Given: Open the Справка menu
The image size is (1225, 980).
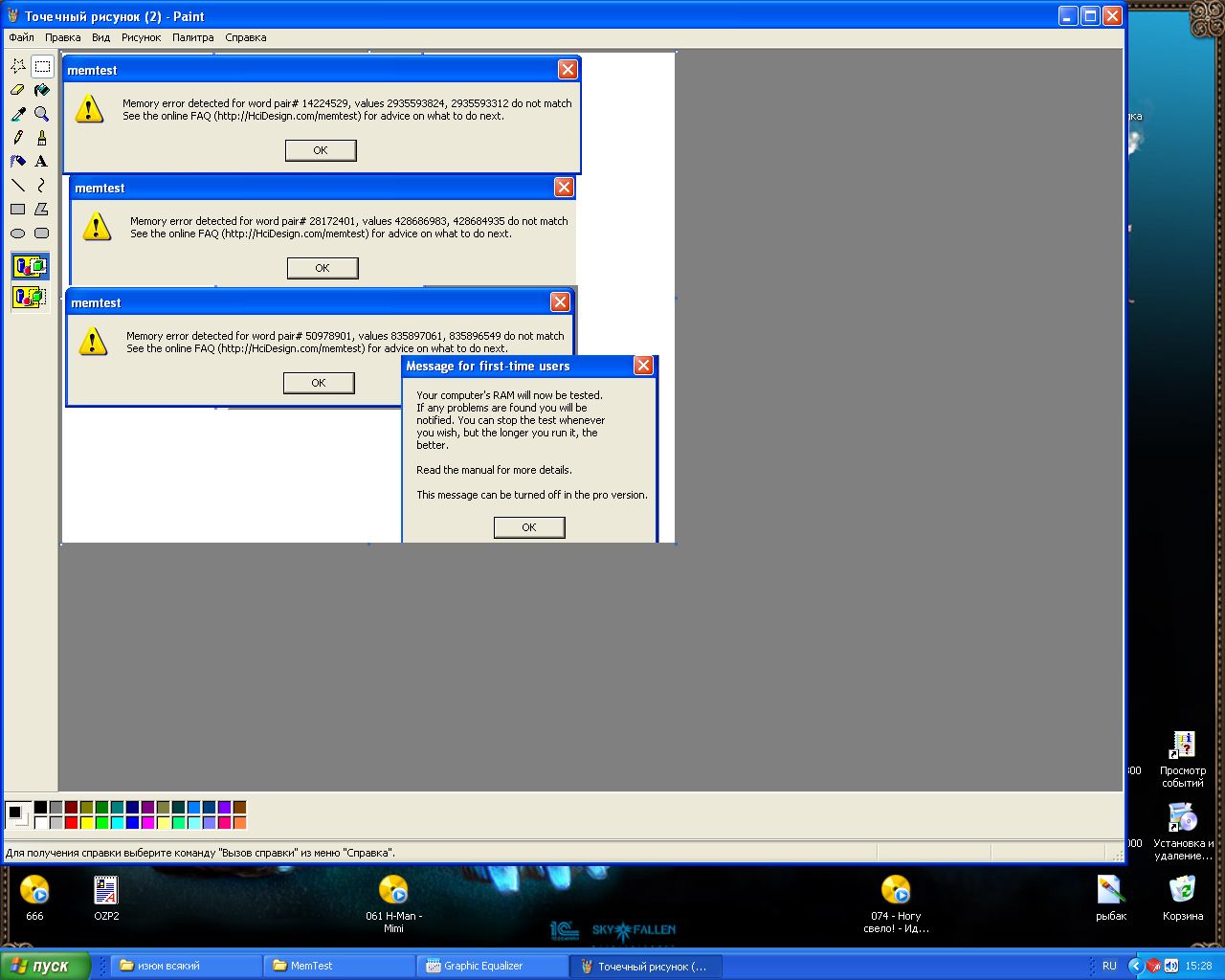Looking at the screenshot, I should click(x=246, y=38).
